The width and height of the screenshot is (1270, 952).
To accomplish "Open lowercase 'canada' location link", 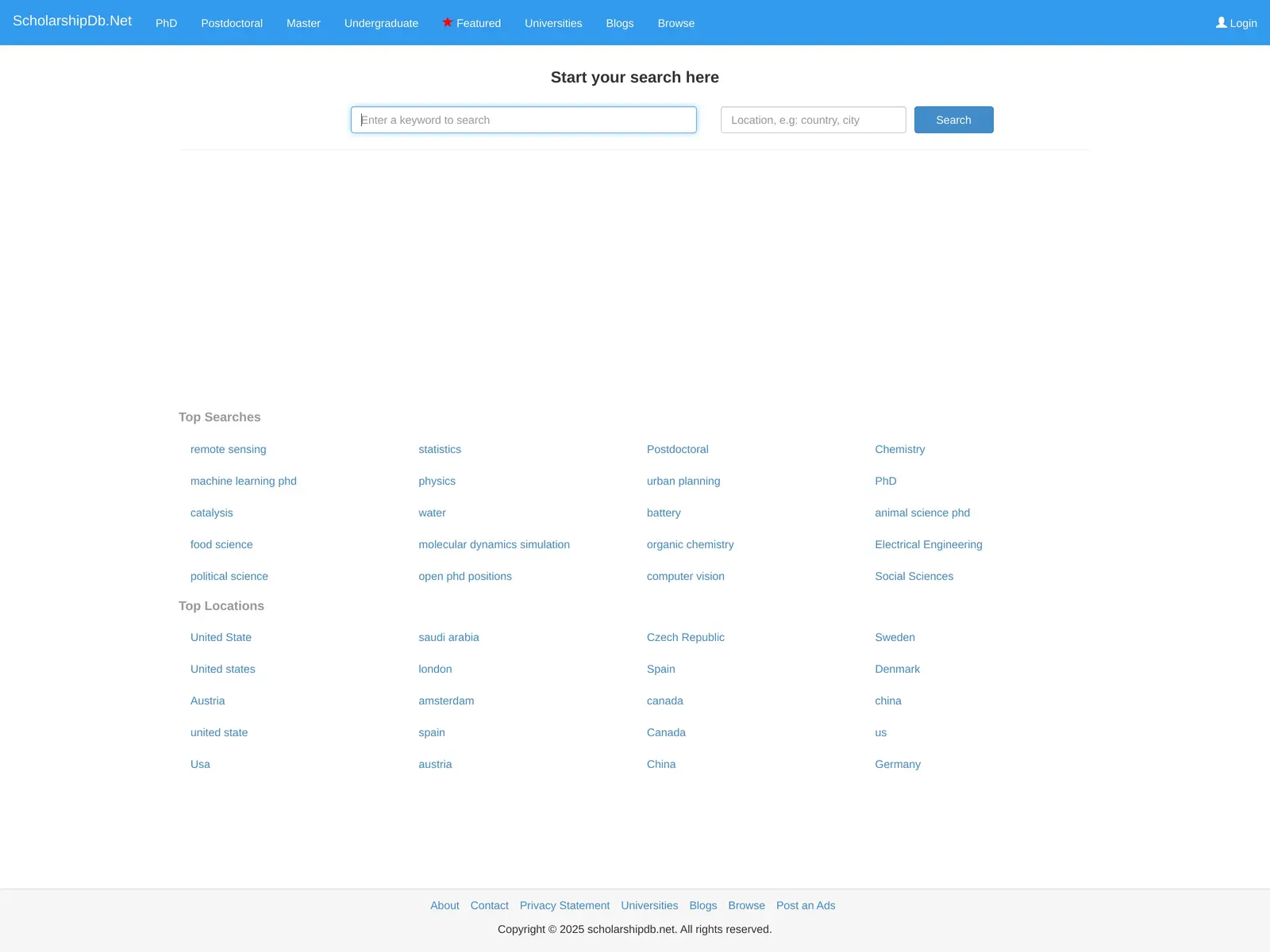I will (665, 701).
